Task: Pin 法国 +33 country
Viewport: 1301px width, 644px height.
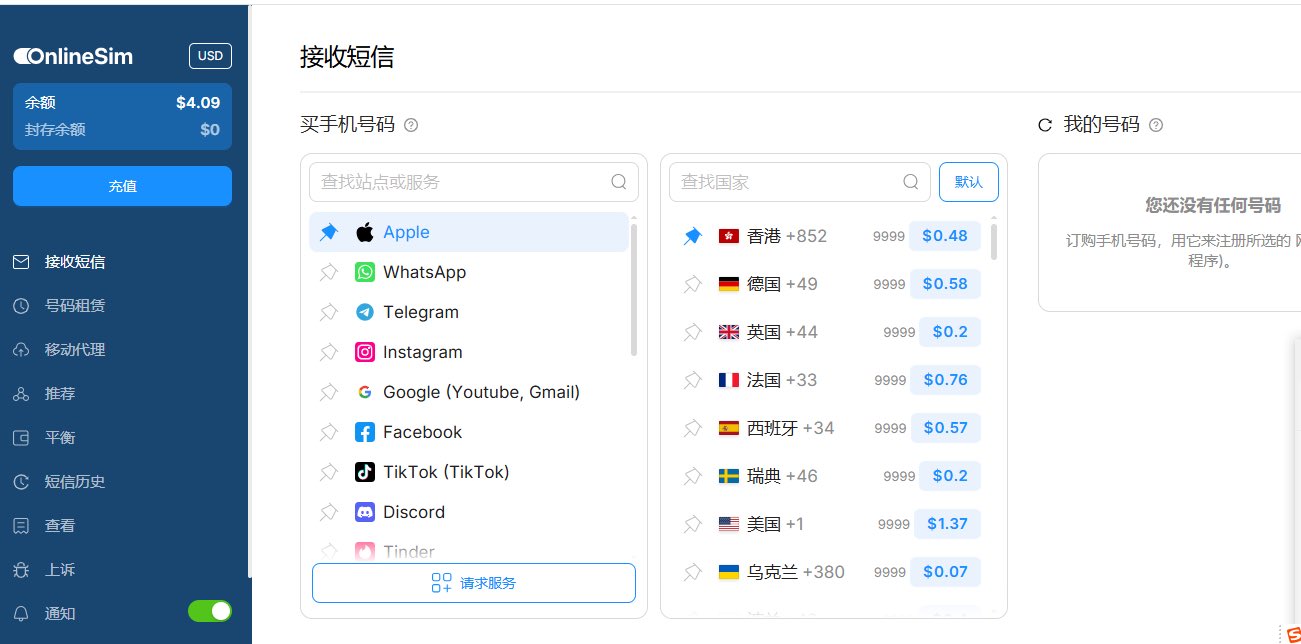Action: (692, 380)
